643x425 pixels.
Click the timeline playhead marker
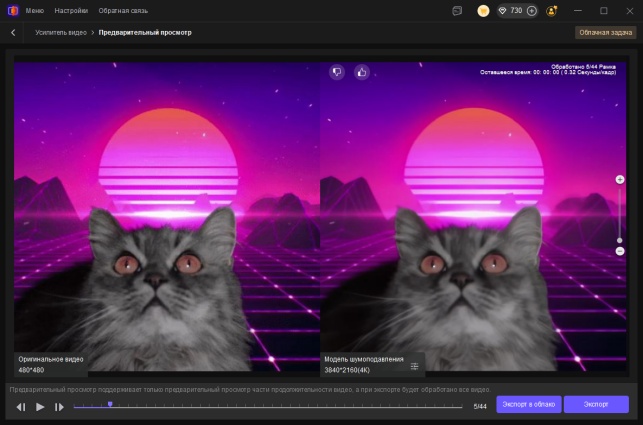(110, 404)
